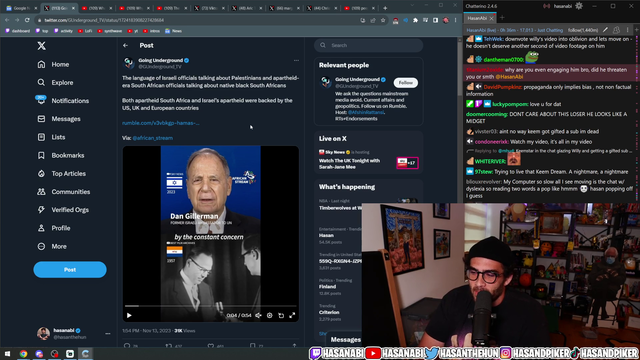Enter video fullscreen mode
The width and height of the screenshot is (640, 360).
pos(292,315)
